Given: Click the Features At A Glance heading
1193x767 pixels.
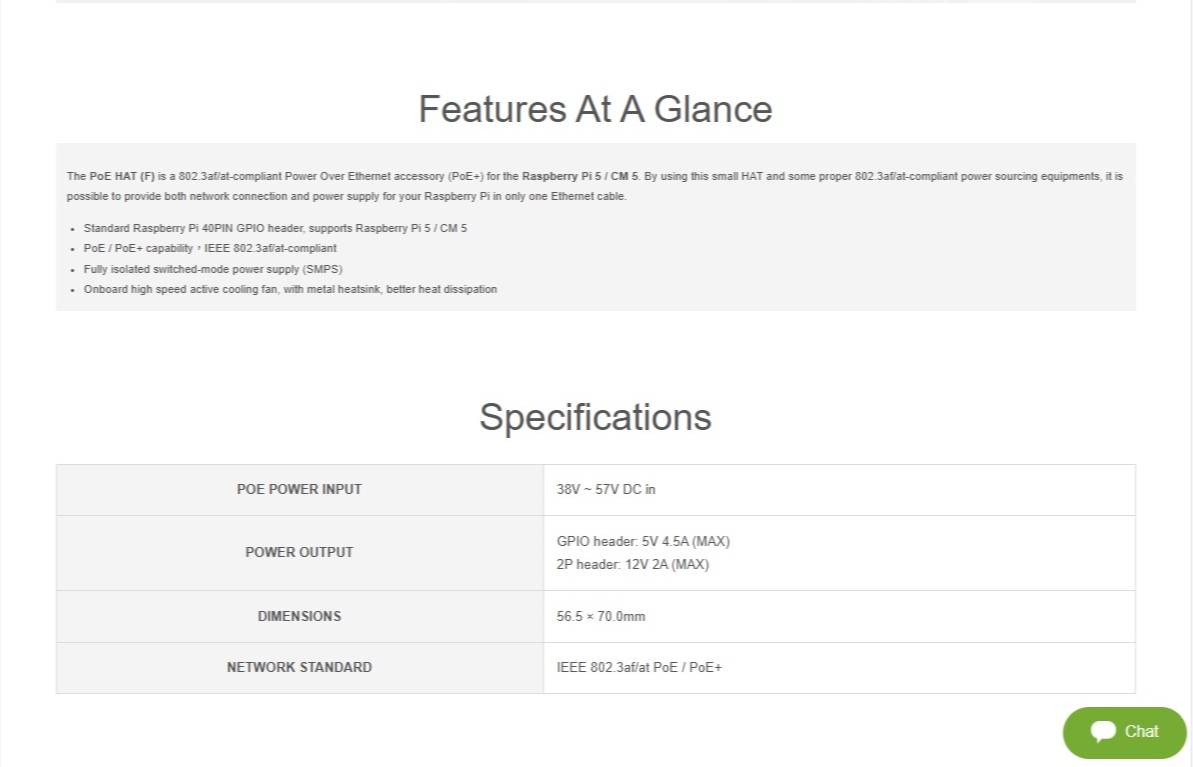Looking at the screenshot, I should [x=595, y=108].
